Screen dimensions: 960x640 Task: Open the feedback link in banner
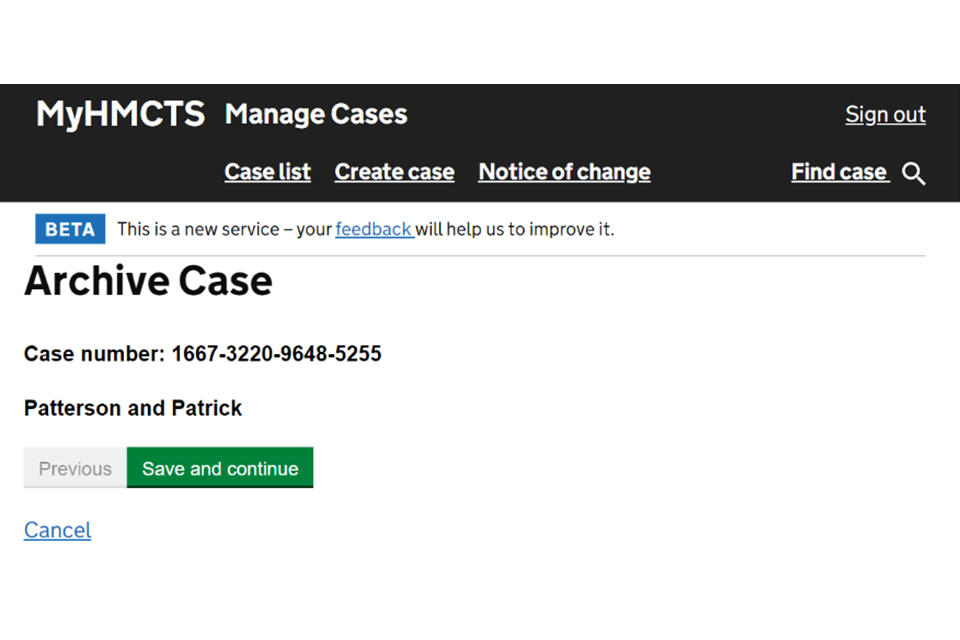point(373,229)
